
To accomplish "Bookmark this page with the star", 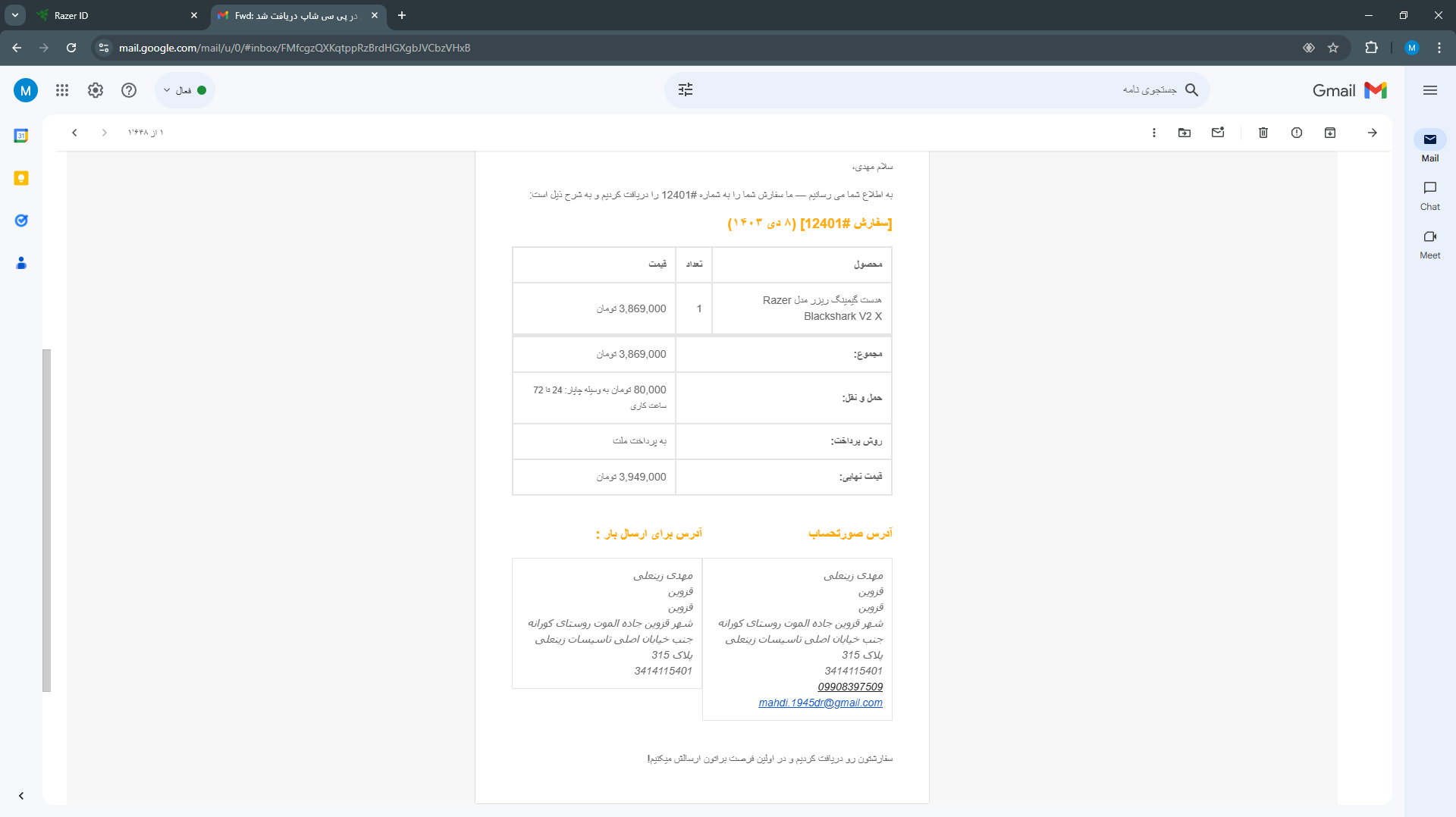I will [x=1333, y=48].
